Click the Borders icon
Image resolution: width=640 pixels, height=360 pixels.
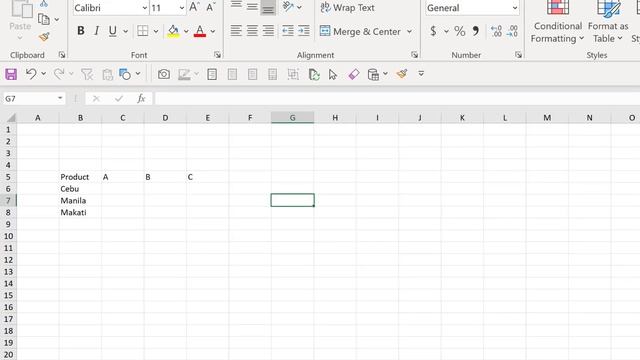pos(142,31)
